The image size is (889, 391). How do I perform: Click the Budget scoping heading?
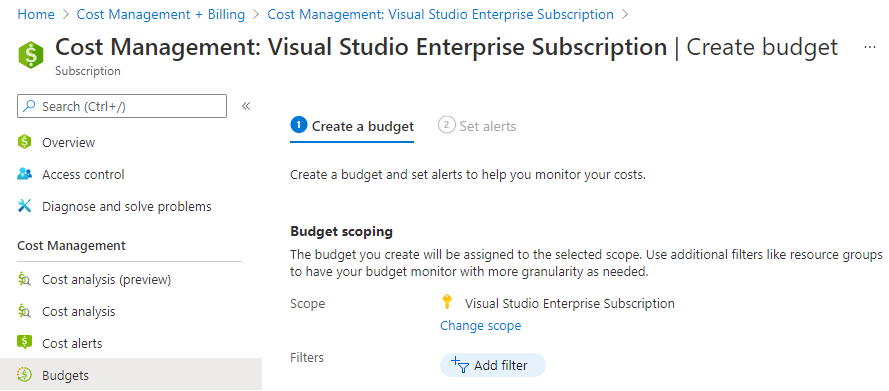coord(341,231)
